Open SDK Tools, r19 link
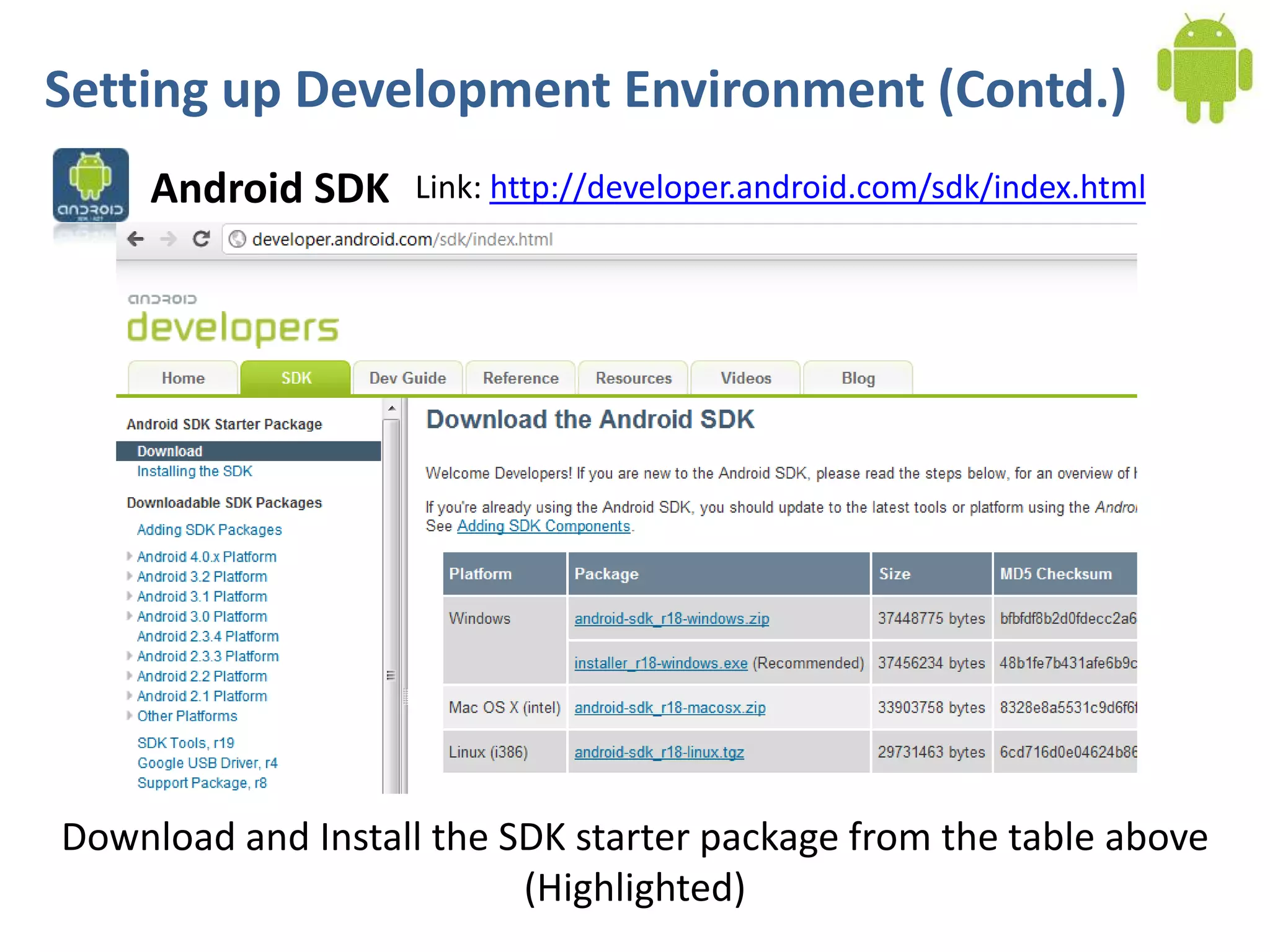Screen dimensions: 1270x952 point(186,743)
